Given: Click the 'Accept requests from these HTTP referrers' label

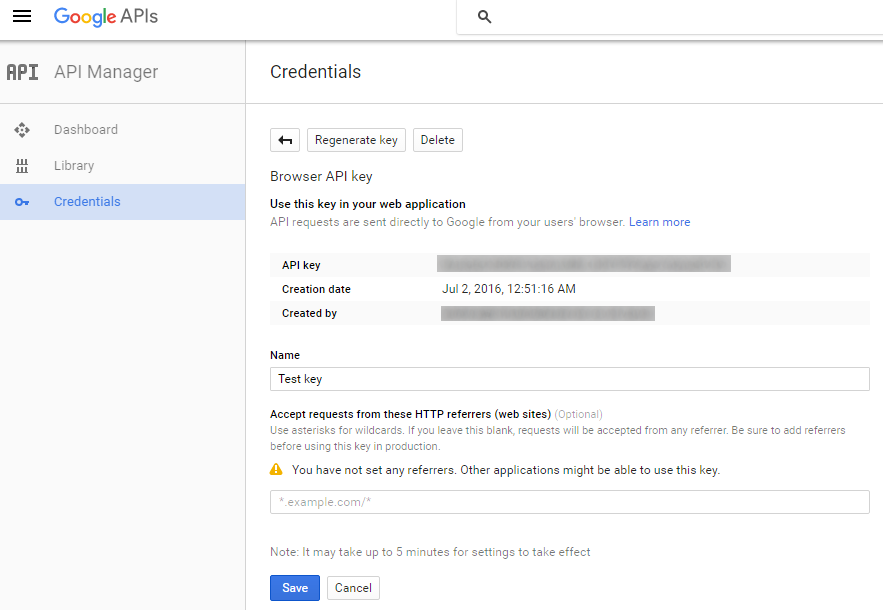Looking at the screenshot, I should point(411,415).
